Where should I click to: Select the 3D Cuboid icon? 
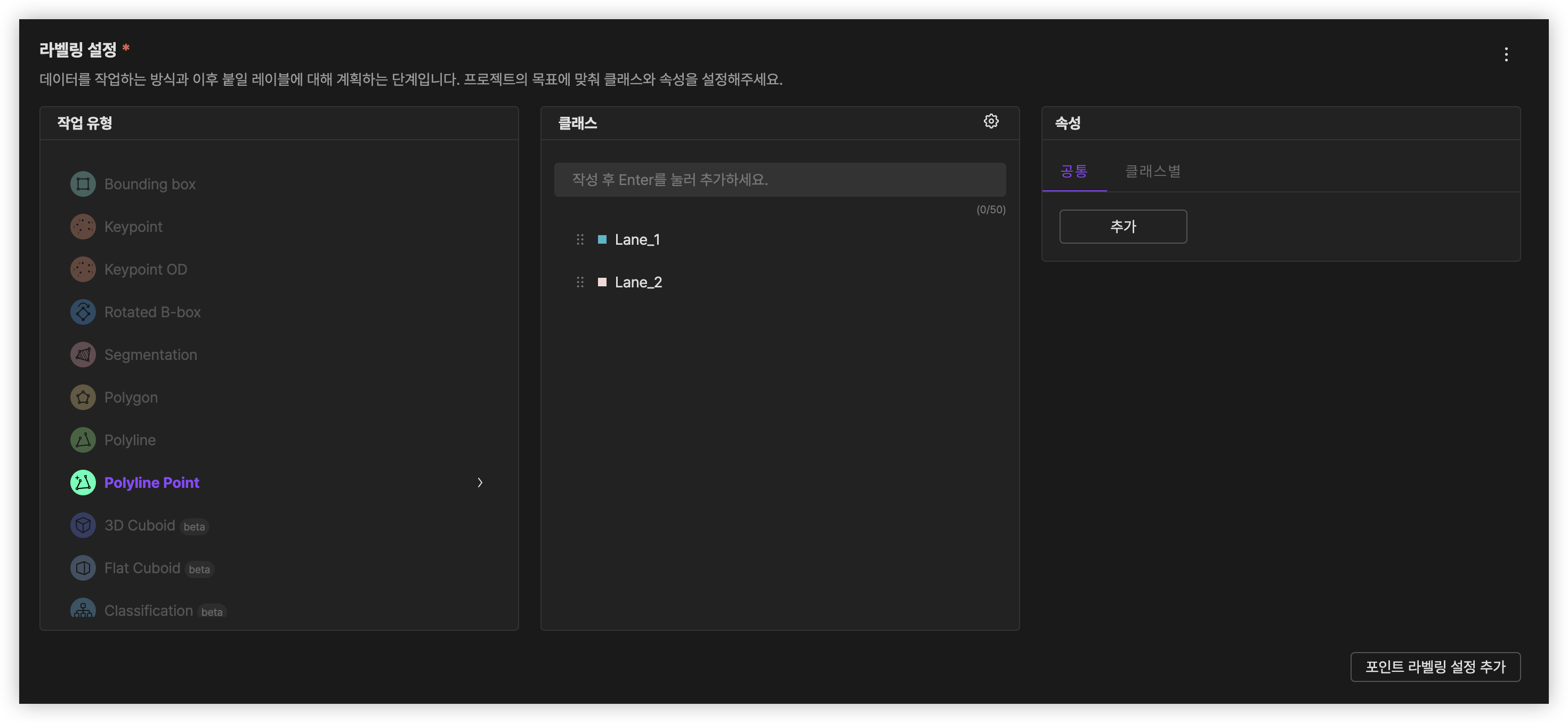(x=83, y=525)
